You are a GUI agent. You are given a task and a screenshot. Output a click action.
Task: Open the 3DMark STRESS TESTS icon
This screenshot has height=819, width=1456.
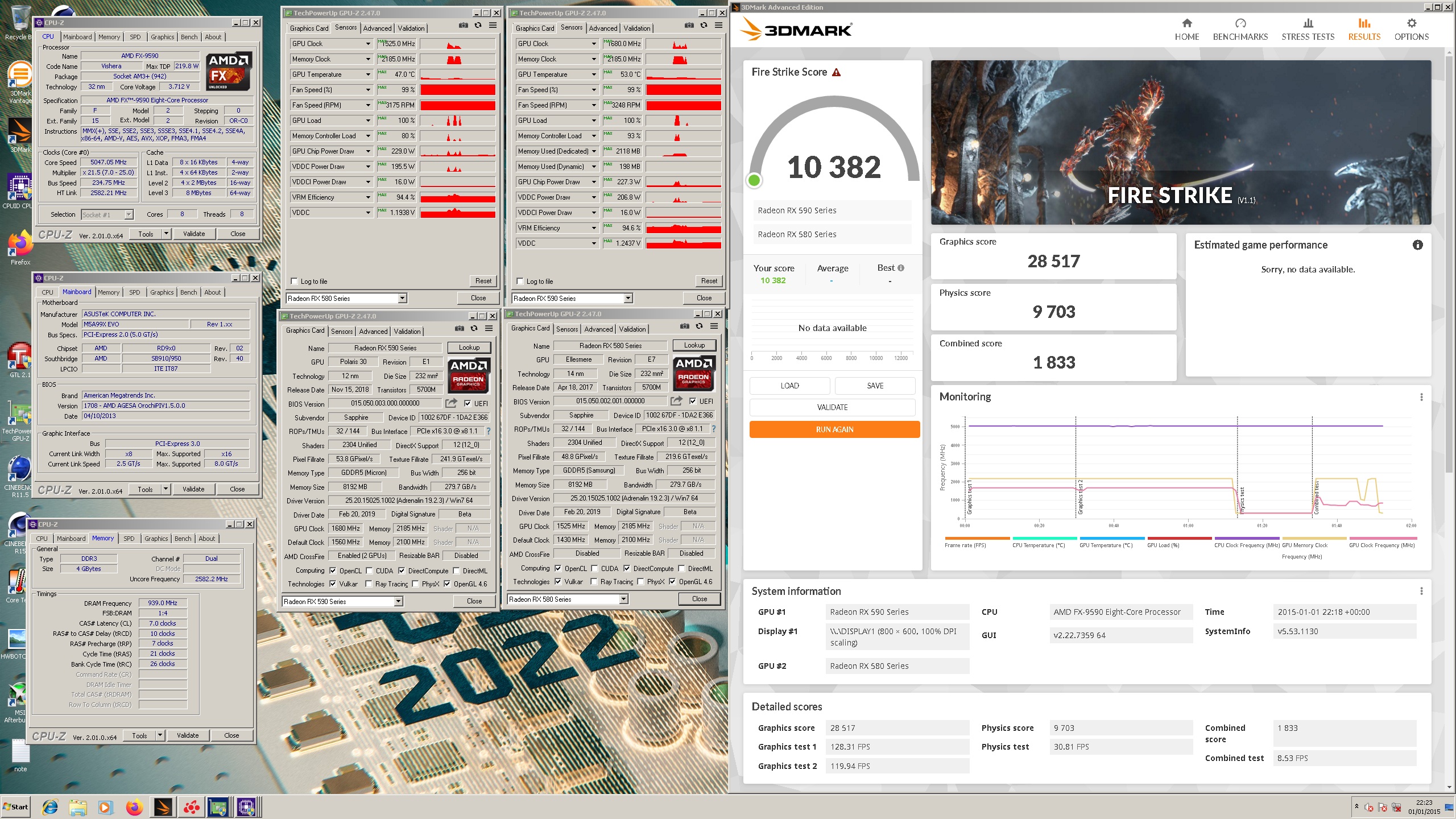(1308, 23)
